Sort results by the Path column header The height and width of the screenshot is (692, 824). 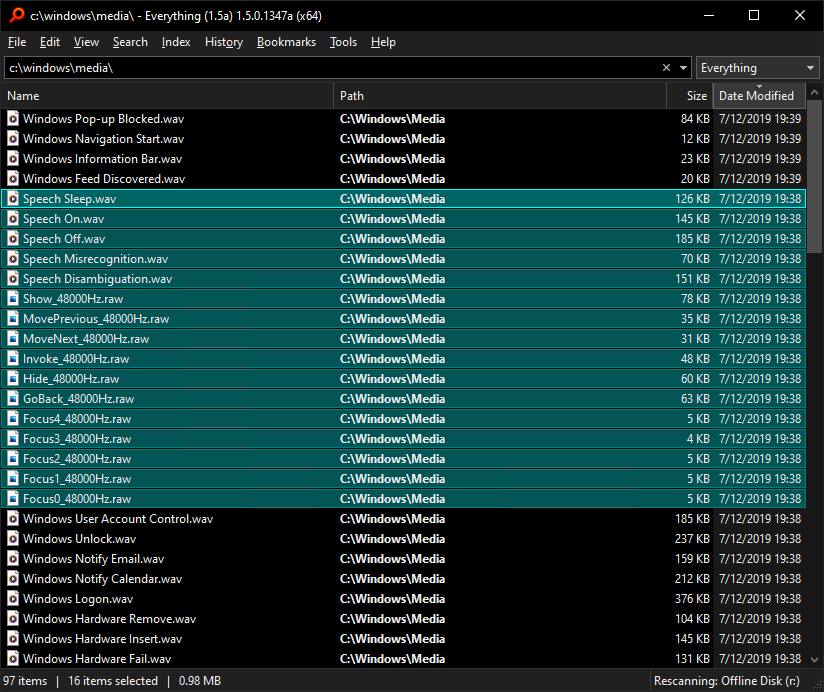(500, 96)
